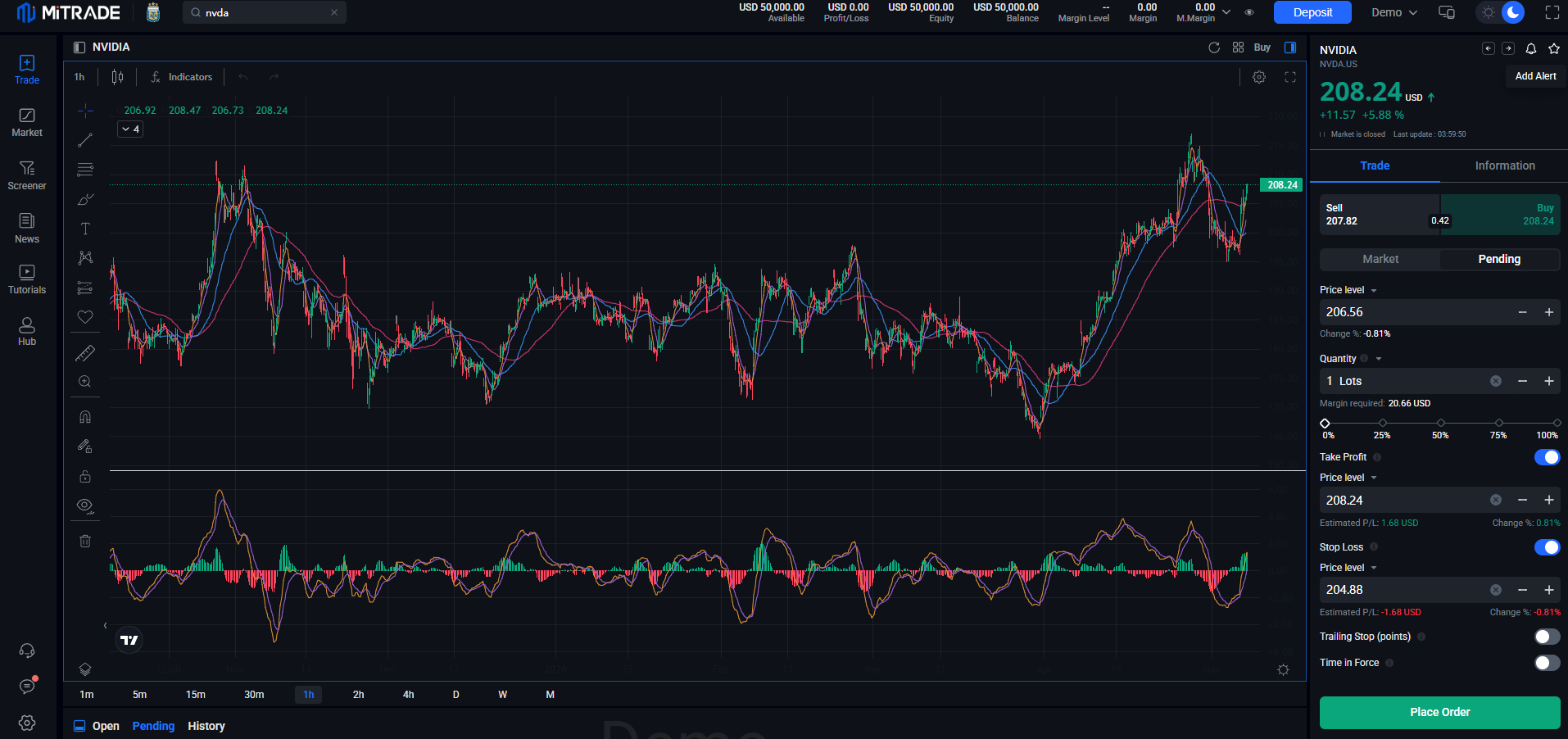Select the ruler measure tool
This screenshot has width=1568, height=739.
pos(85,353)
